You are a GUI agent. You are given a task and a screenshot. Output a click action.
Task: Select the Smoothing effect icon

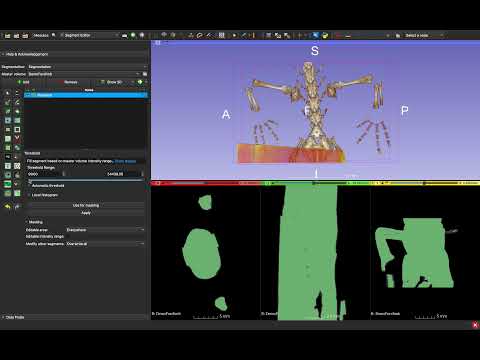(x=8, y=138)
